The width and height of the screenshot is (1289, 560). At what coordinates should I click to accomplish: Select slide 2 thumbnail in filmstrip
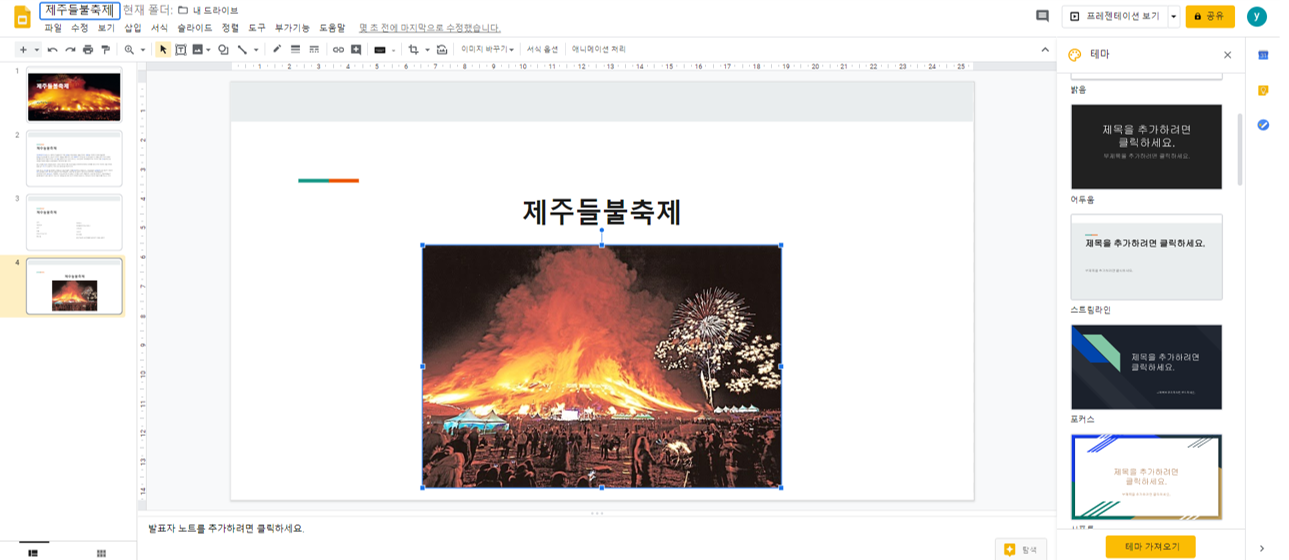[x=74, y=158]
